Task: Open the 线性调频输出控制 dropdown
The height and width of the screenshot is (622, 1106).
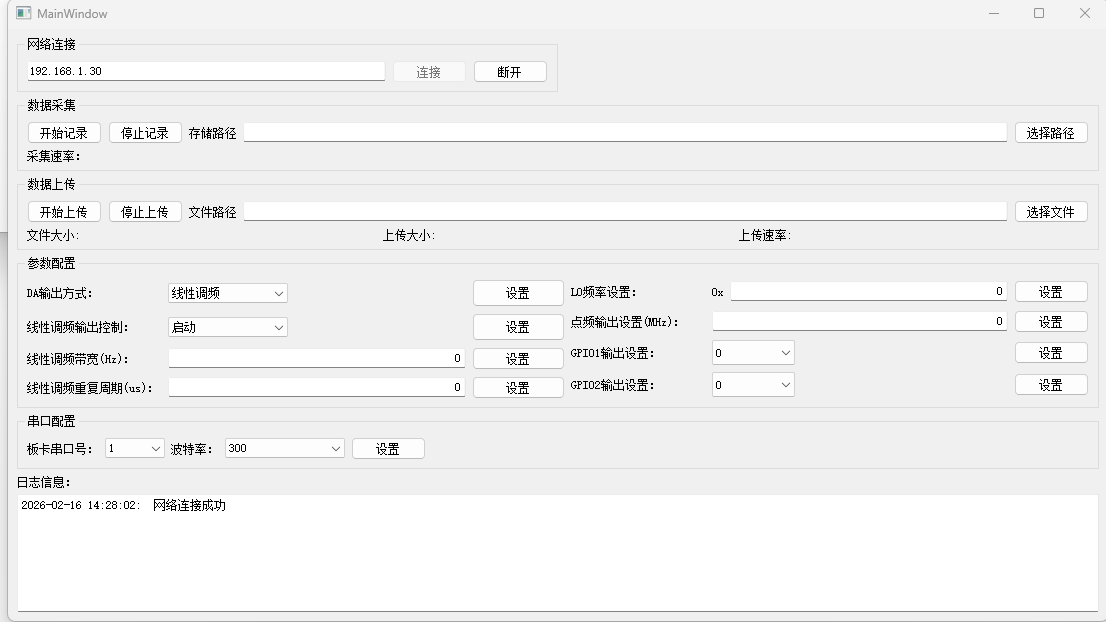Action: click(228, 327)
